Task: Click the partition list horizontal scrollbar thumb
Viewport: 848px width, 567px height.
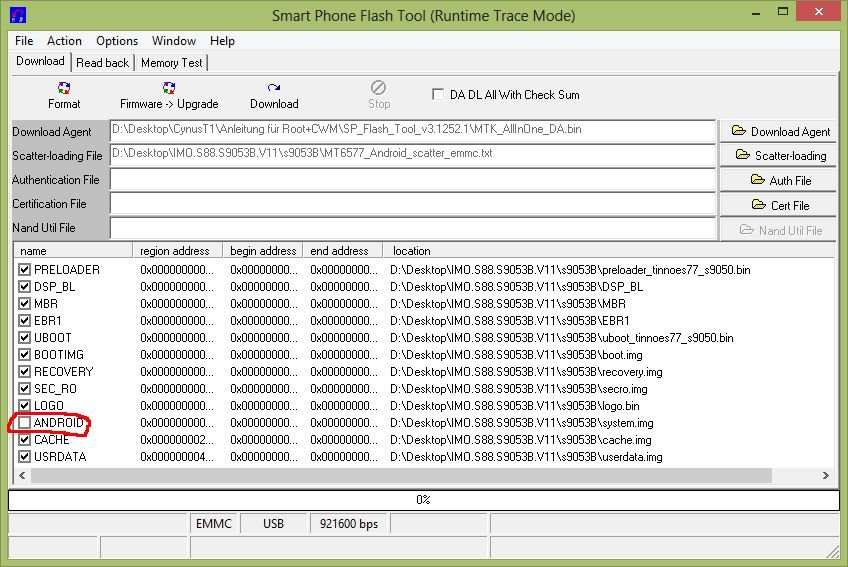Action: pos(401,476)
